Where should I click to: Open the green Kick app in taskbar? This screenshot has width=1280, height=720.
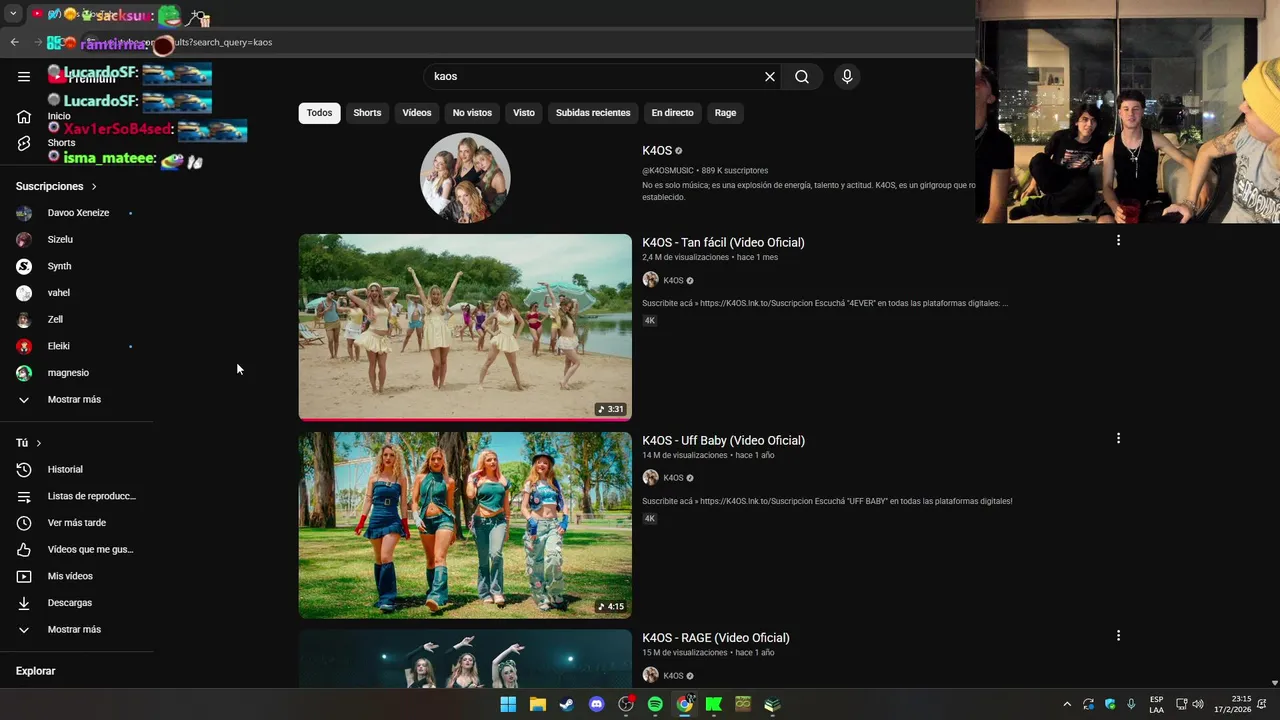click(714, 704)
